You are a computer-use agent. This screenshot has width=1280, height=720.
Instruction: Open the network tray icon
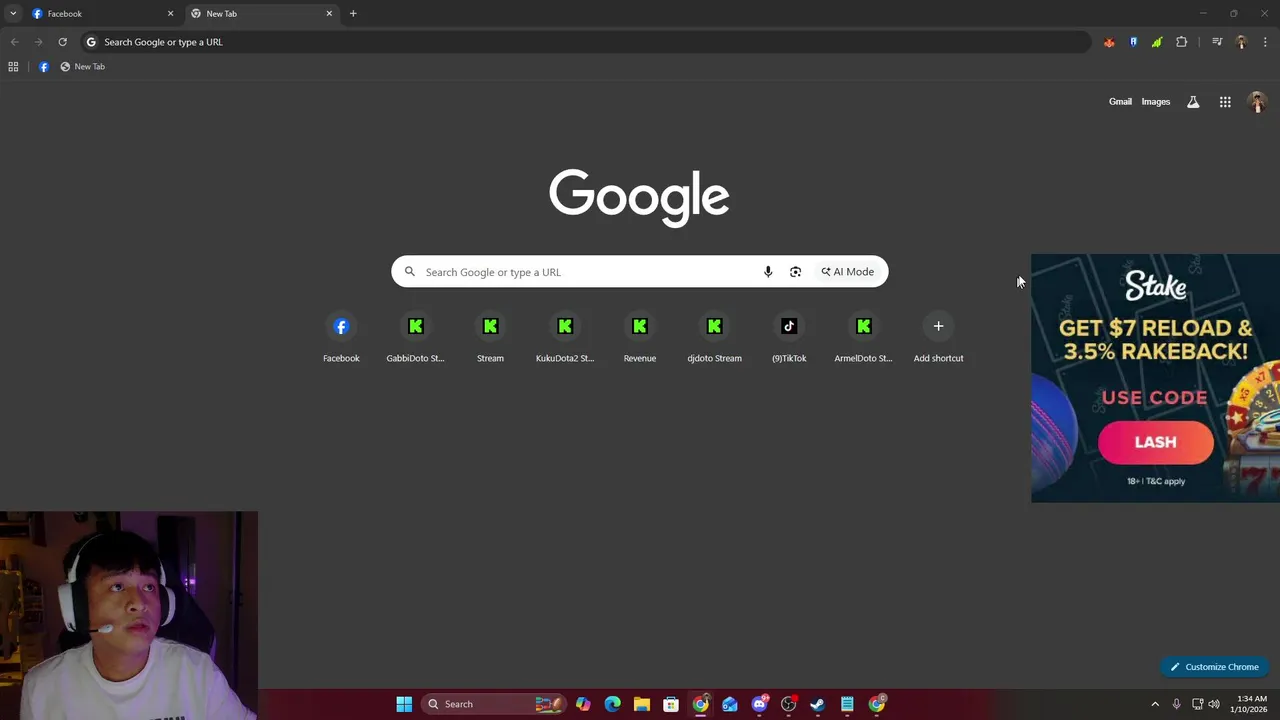(x=1197, y=704)
